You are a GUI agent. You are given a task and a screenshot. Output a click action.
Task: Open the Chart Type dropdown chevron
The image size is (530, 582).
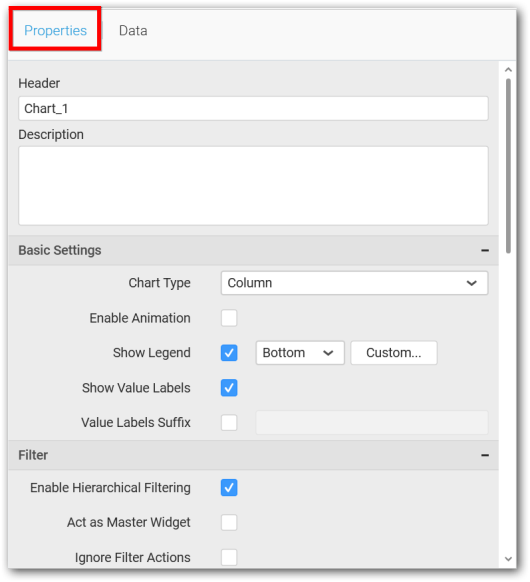471,283
